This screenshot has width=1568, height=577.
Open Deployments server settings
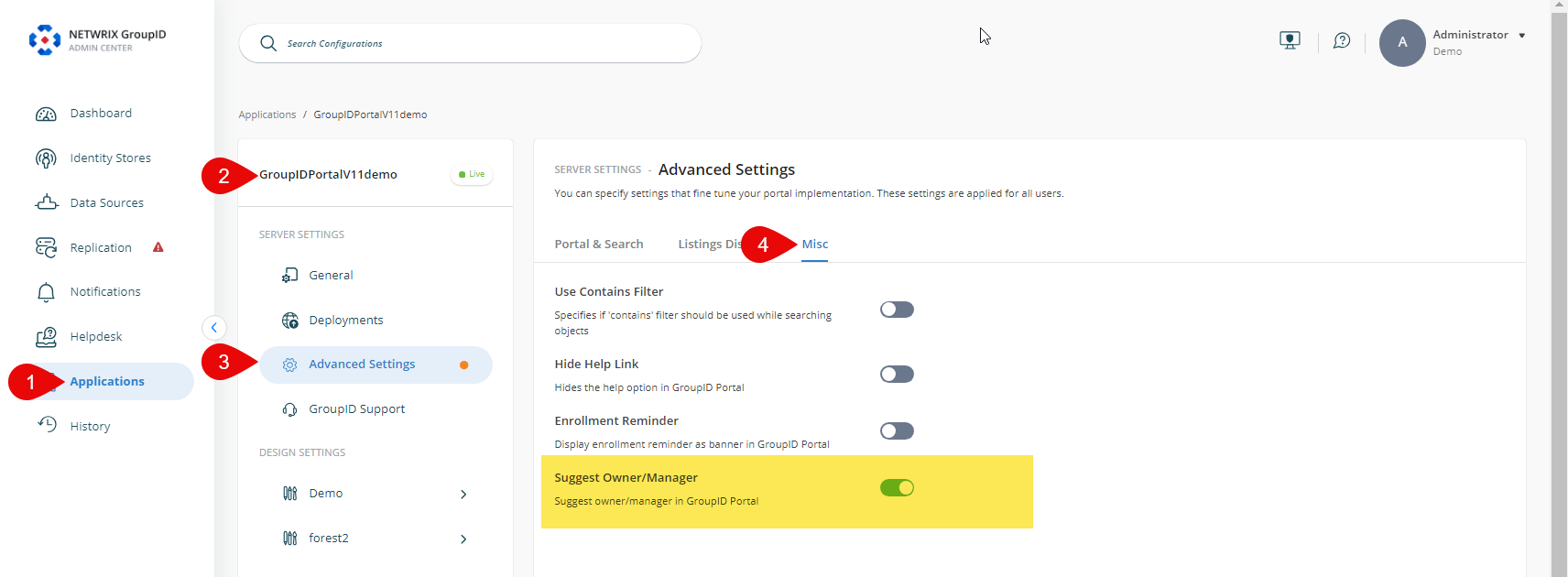(x=346, y=321)
